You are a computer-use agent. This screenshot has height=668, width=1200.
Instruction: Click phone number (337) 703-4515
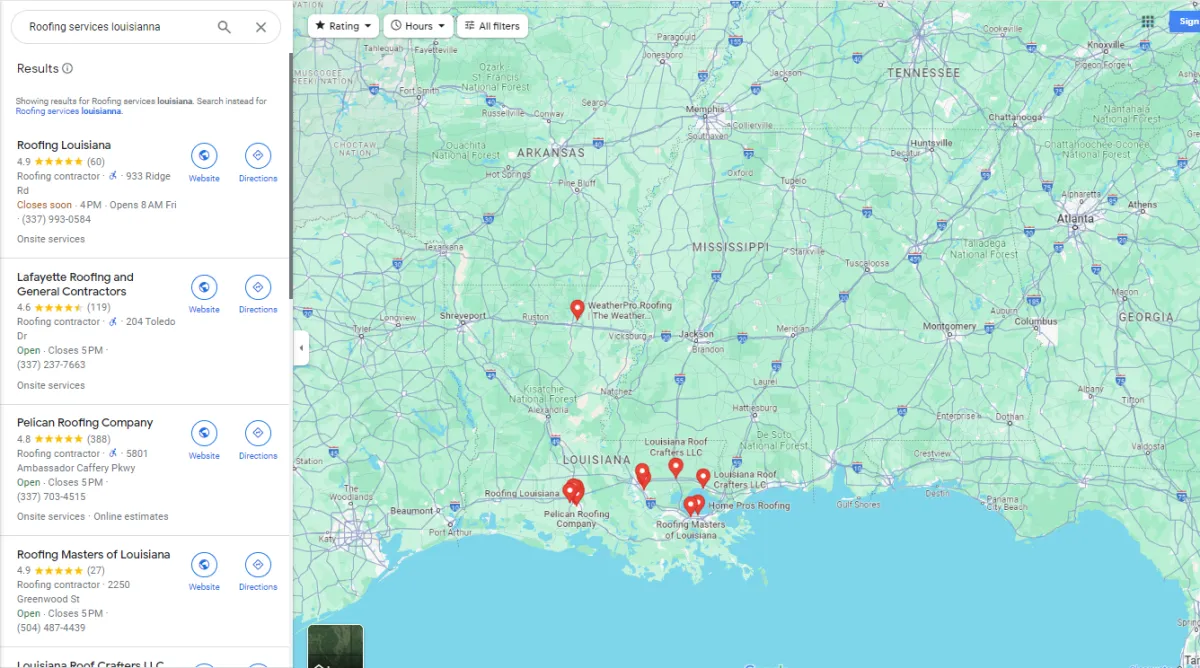point(51,496)
